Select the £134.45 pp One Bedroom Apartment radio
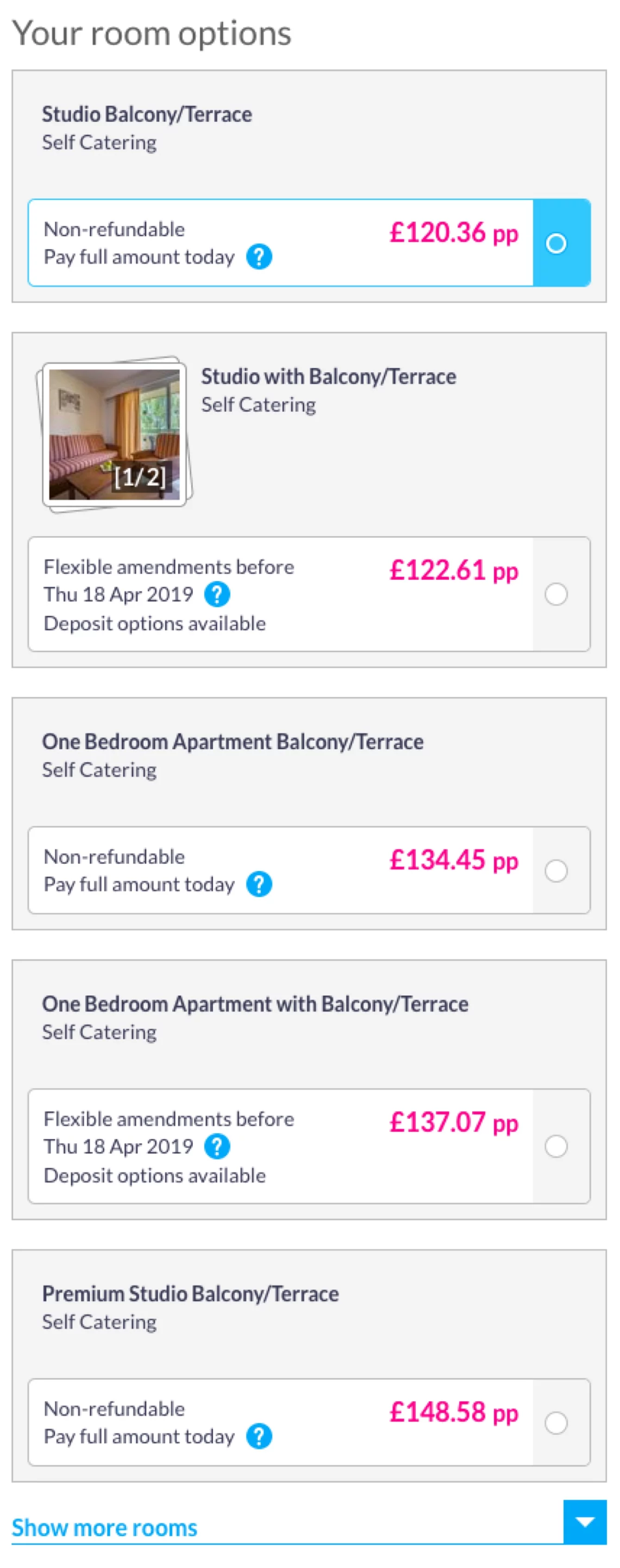 (x=556, y=871)
